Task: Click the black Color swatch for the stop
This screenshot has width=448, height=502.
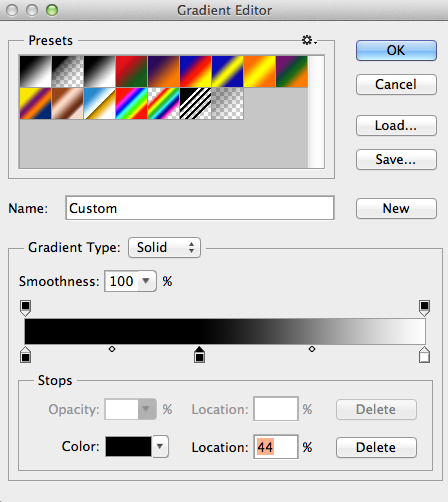Action: click(x=128, y=446)
